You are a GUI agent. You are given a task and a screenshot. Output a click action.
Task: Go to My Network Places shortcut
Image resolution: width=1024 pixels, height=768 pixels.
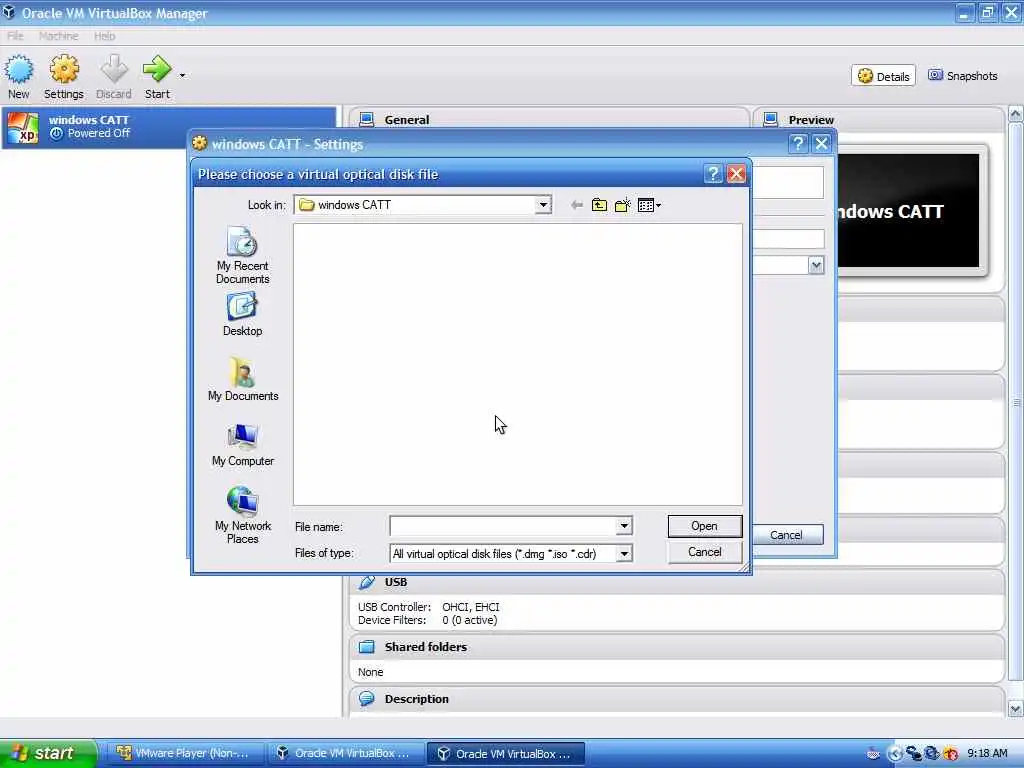click(x=242, y=515)
